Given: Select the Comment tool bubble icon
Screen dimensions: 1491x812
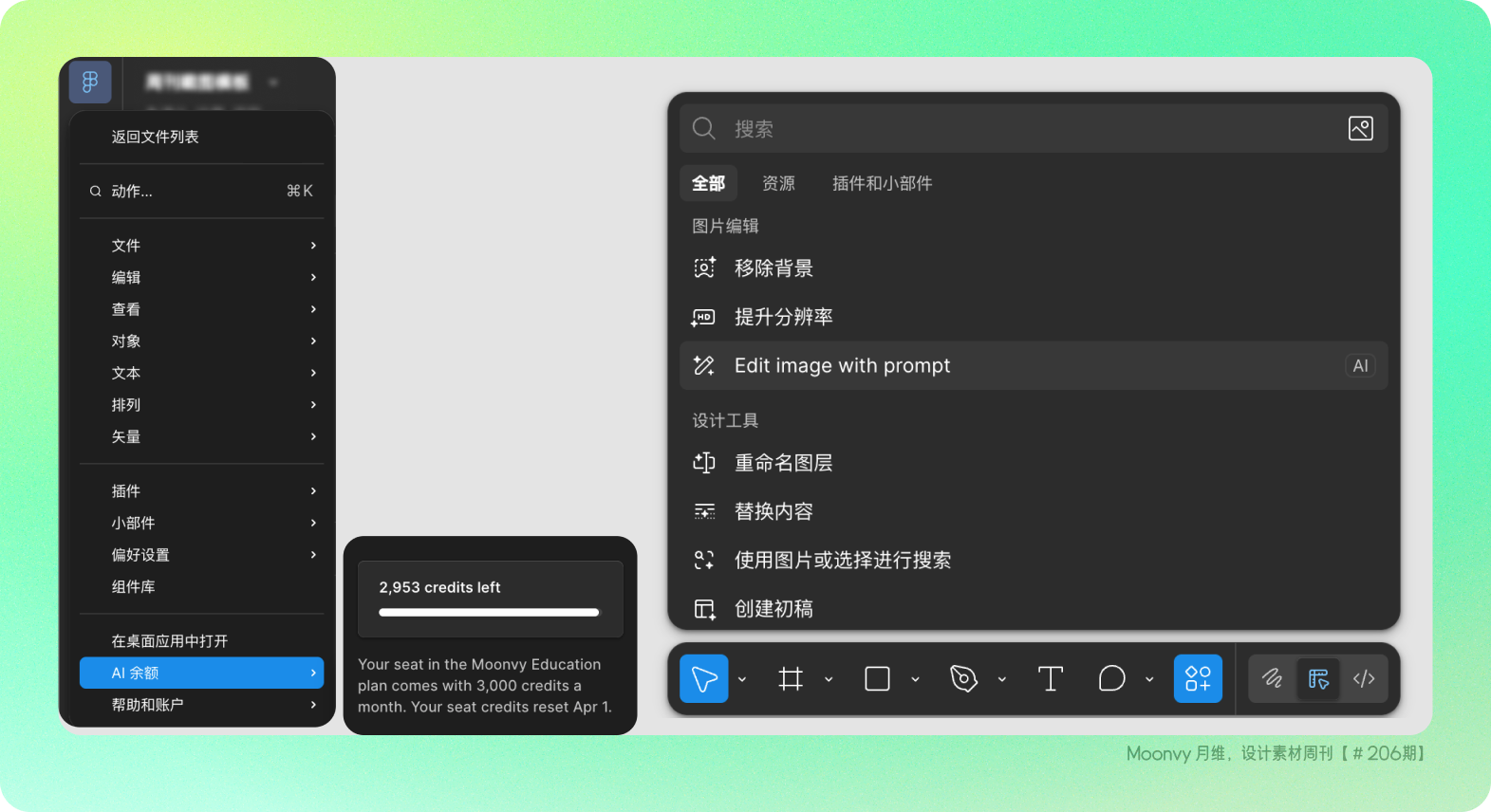Looking at the screenshot, I should [1111, 679].
